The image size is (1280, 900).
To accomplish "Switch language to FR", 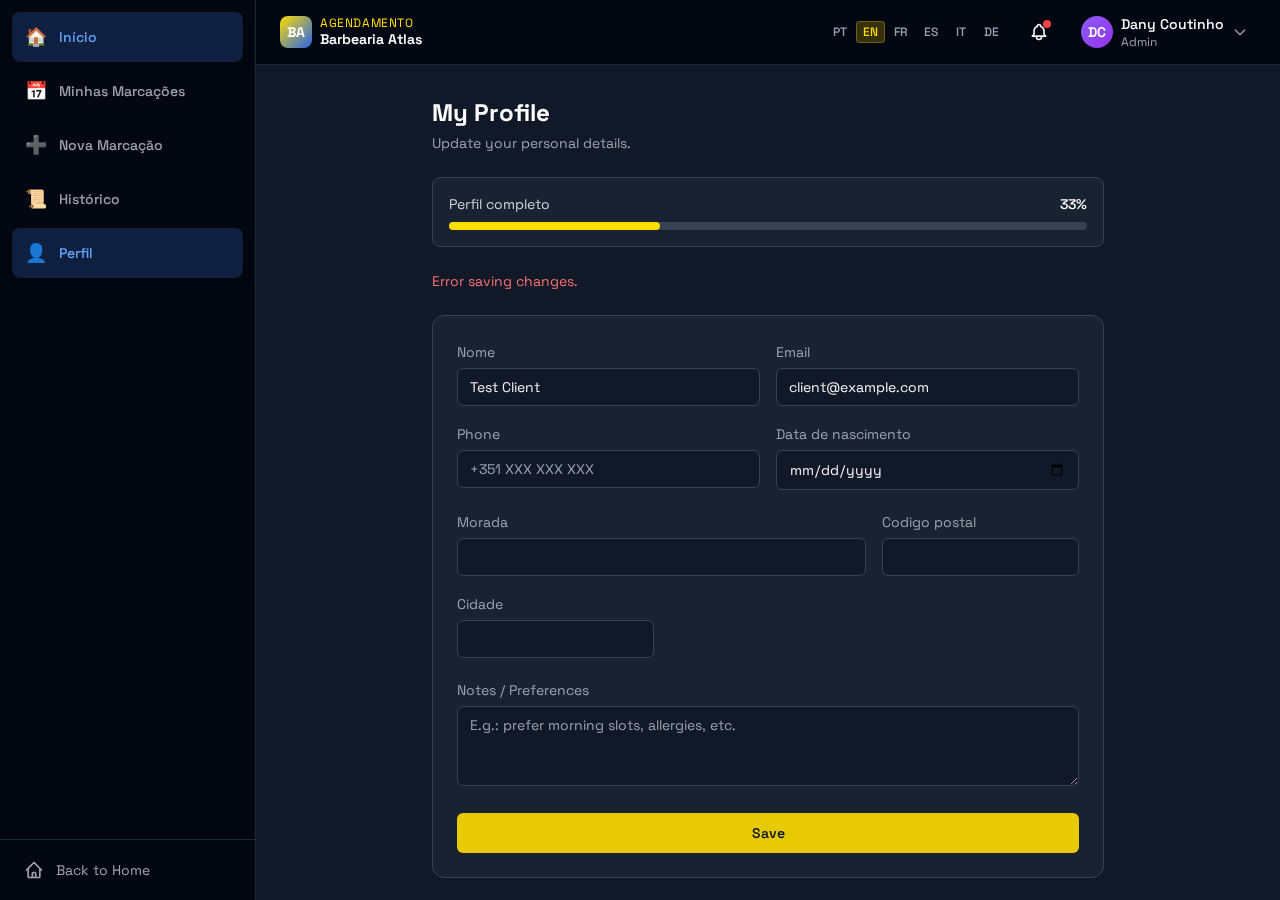I will point(901,32).
